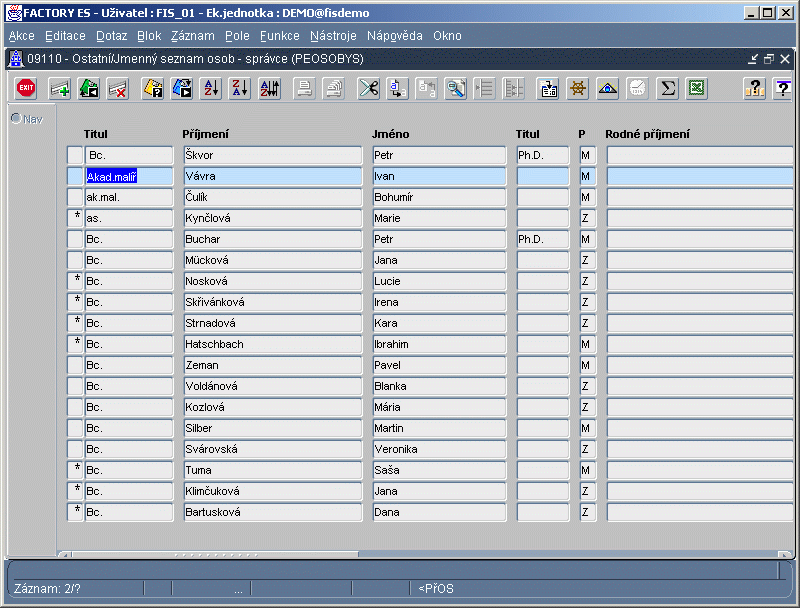Click the Jméno field containing Bohumír
Image resolution: width=800 pixels, height=608 pixels.
pos(439,197)
